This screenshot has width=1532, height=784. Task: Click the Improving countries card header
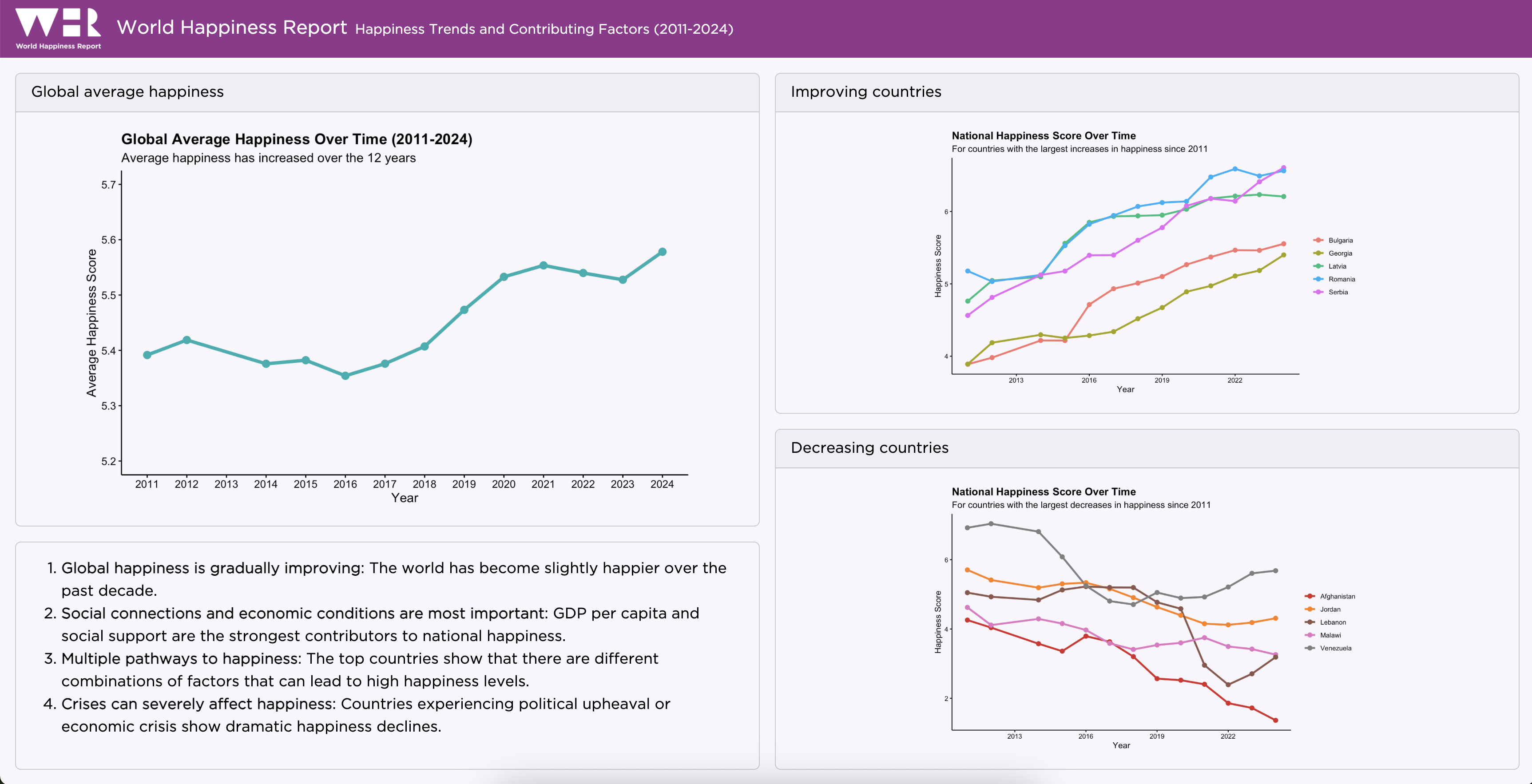[x=865, y=91]
